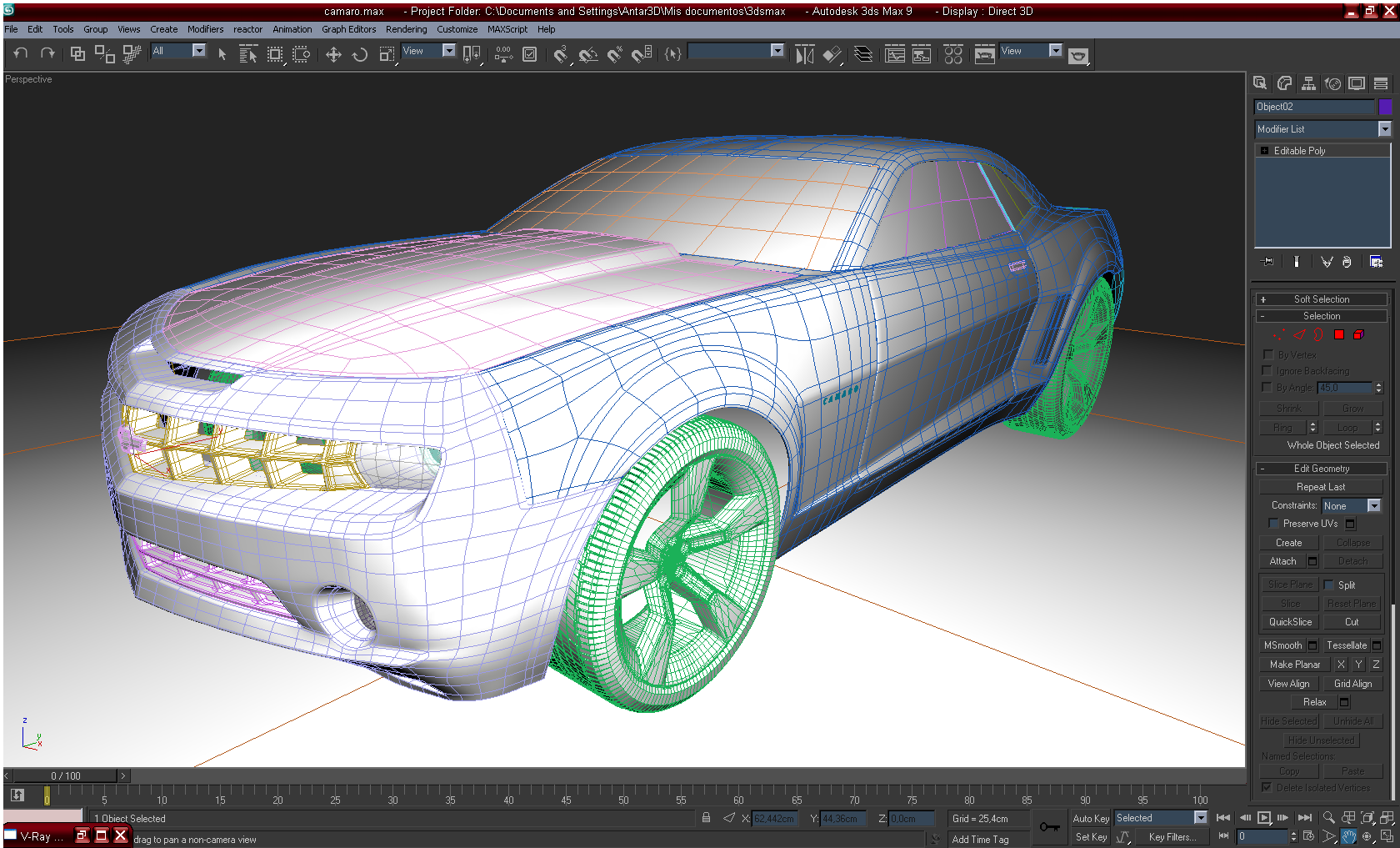The image size is (1400, 848).
Task: Choose the Rectangular Selection Region tool
Action: click(275, 54)
